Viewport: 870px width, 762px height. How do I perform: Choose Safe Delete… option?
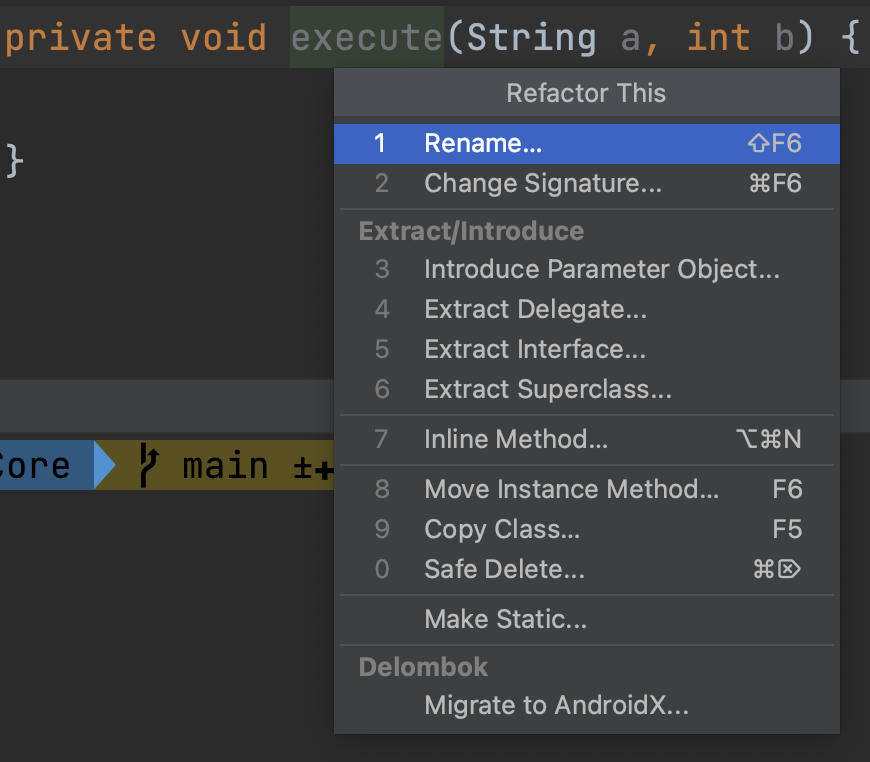(x=586, y=569)
